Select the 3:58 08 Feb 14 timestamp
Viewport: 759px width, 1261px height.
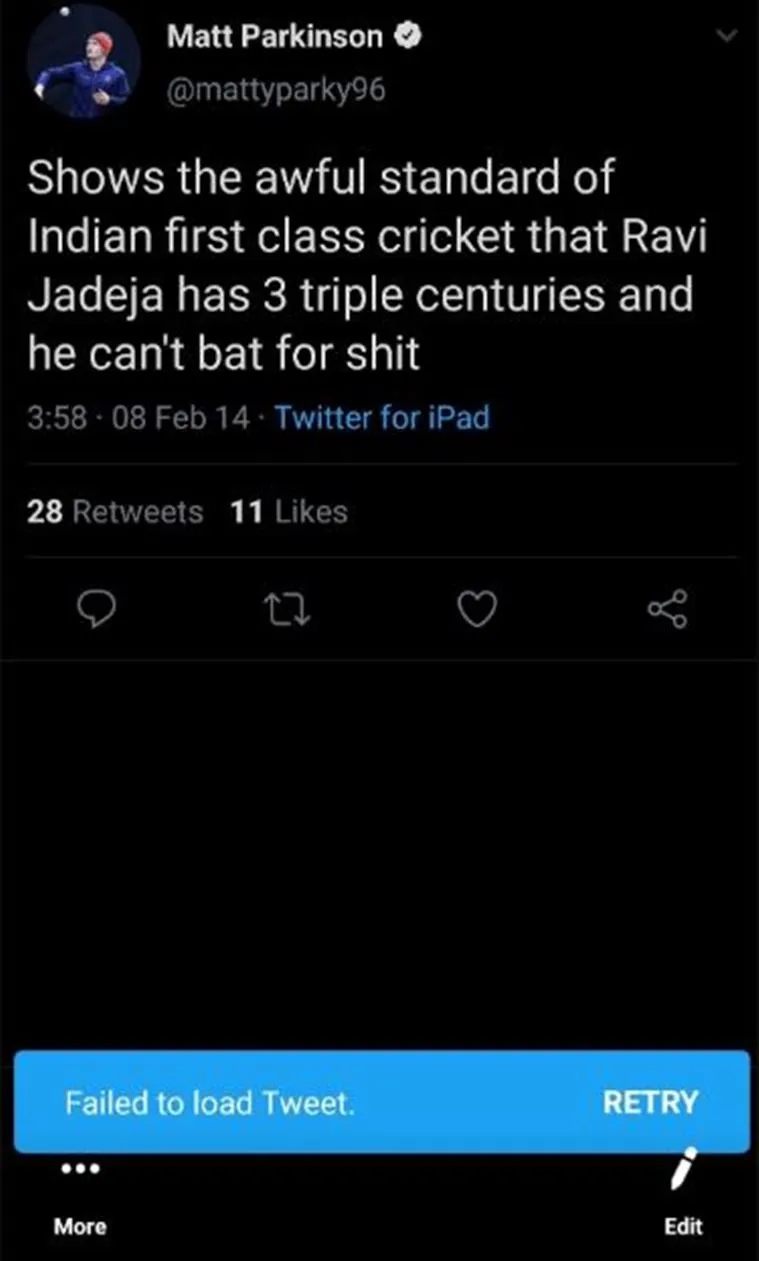click(137, 417)
